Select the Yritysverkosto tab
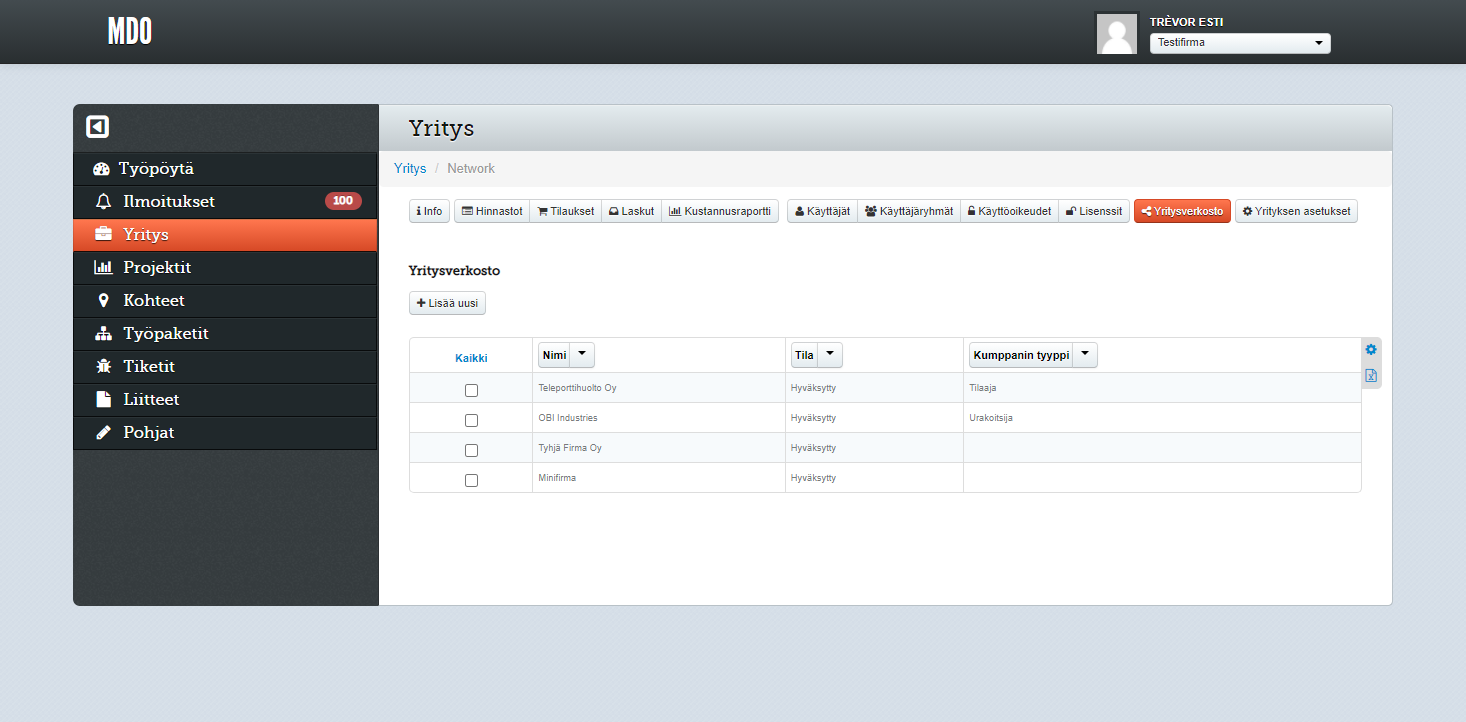1466x722 pixels. 1182,211
